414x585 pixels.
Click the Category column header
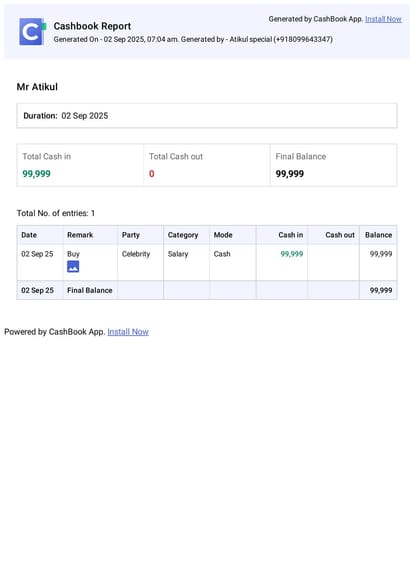point(183,235)
